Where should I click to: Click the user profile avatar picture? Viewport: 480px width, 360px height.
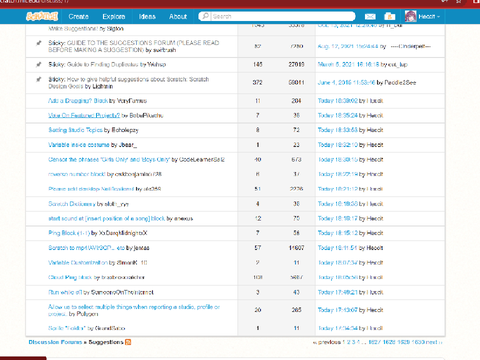tap(410, 16)
